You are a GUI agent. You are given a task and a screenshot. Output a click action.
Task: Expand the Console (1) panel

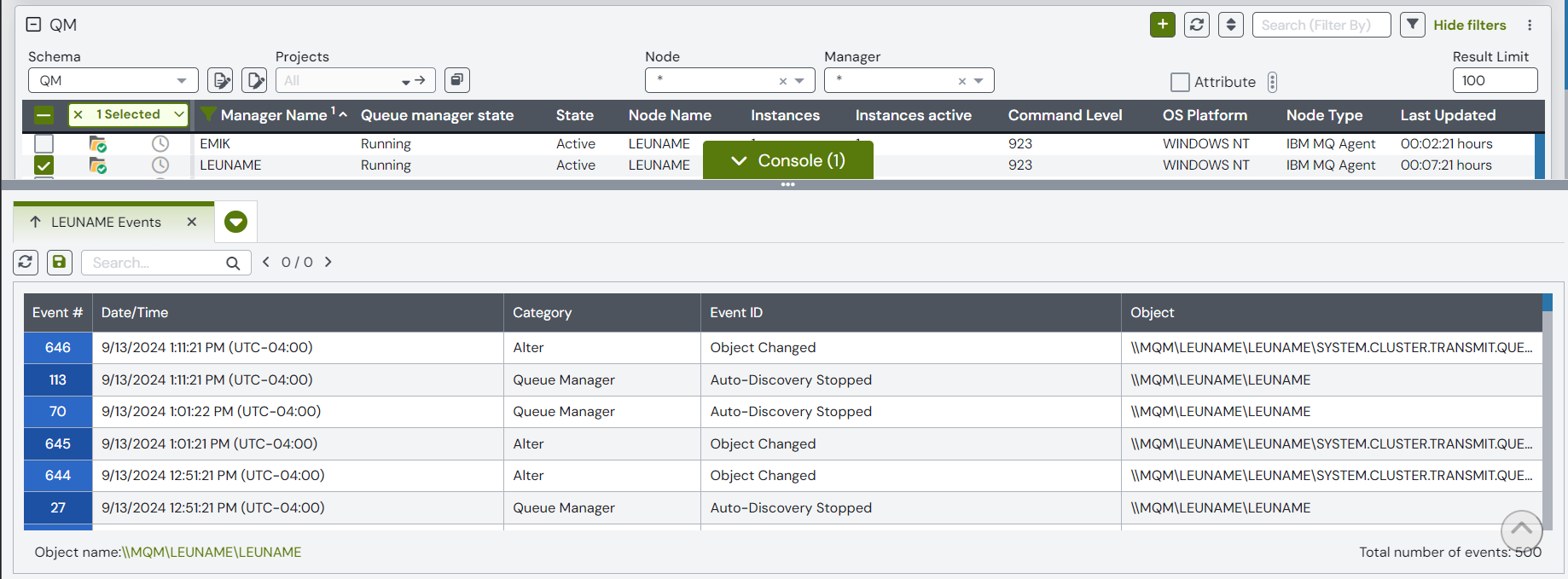tap(788, 160)
